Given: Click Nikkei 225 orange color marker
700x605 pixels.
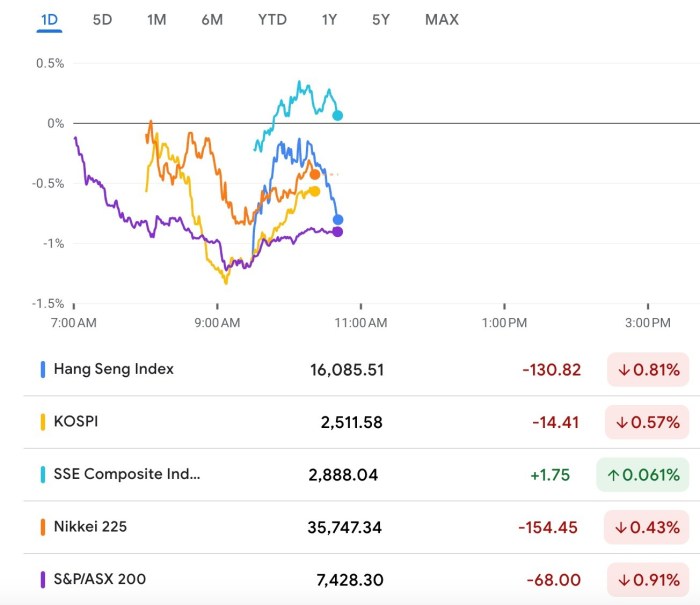Looking at the screenshot, I should [x=43, y=527].
